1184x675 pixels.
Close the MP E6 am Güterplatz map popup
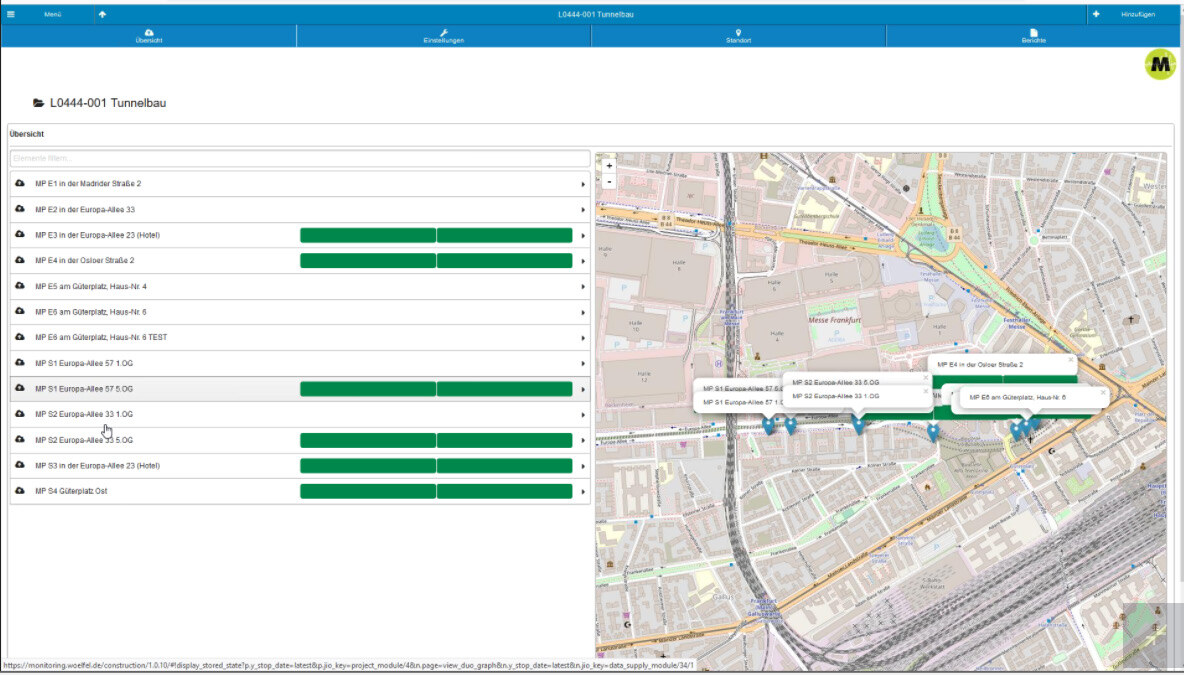pos(1103,392)
